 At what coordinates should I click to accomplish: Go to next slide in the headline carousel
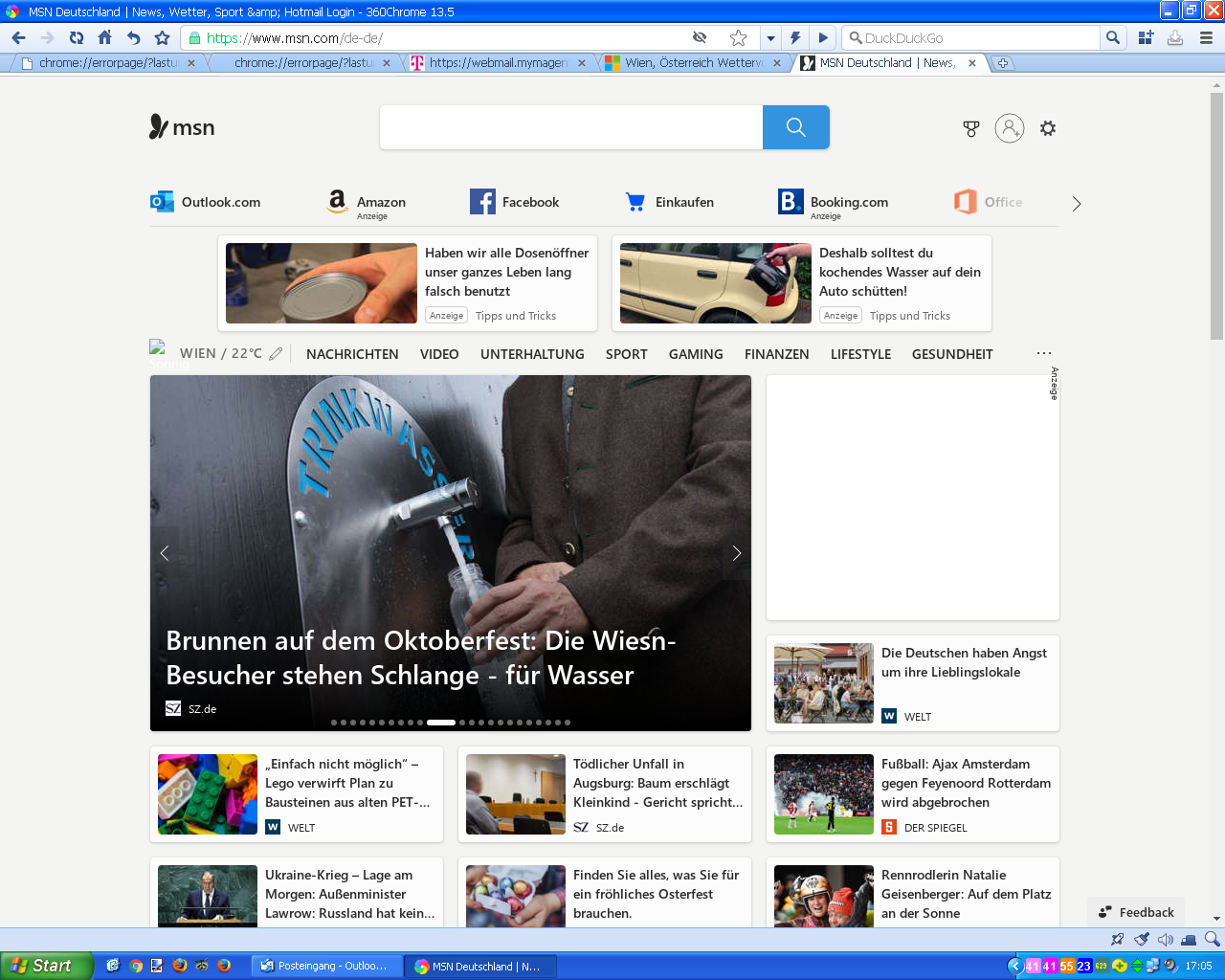tap(736, 553)
